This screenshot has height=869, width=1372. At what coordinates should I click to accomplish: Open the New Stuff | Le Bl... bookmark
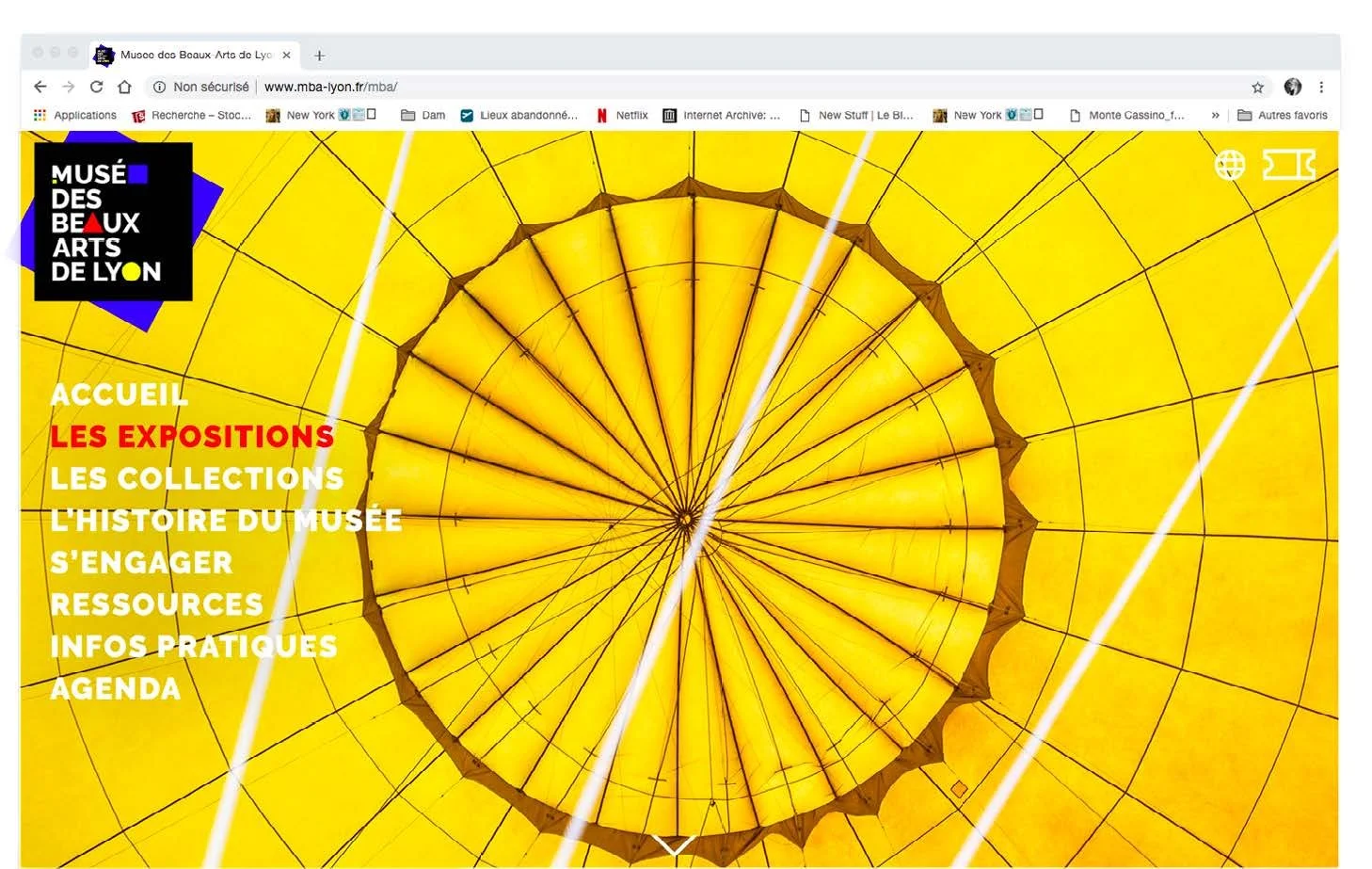[x=856, y=115]
